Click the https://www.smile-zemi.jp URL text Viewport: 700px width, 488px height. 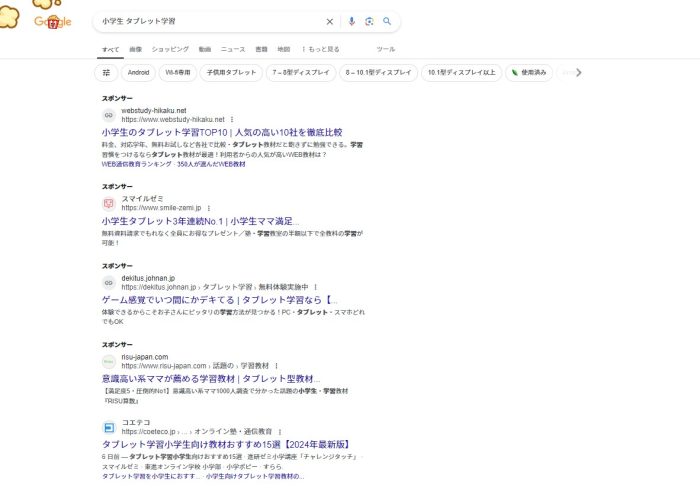pos(161,208)
